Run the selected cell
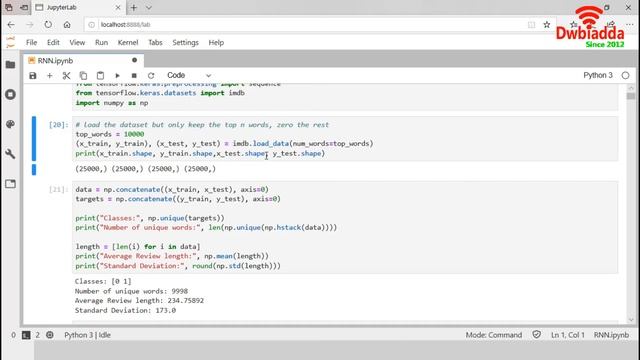This screenshot has width=640, height=360. (x=118, y=76)
